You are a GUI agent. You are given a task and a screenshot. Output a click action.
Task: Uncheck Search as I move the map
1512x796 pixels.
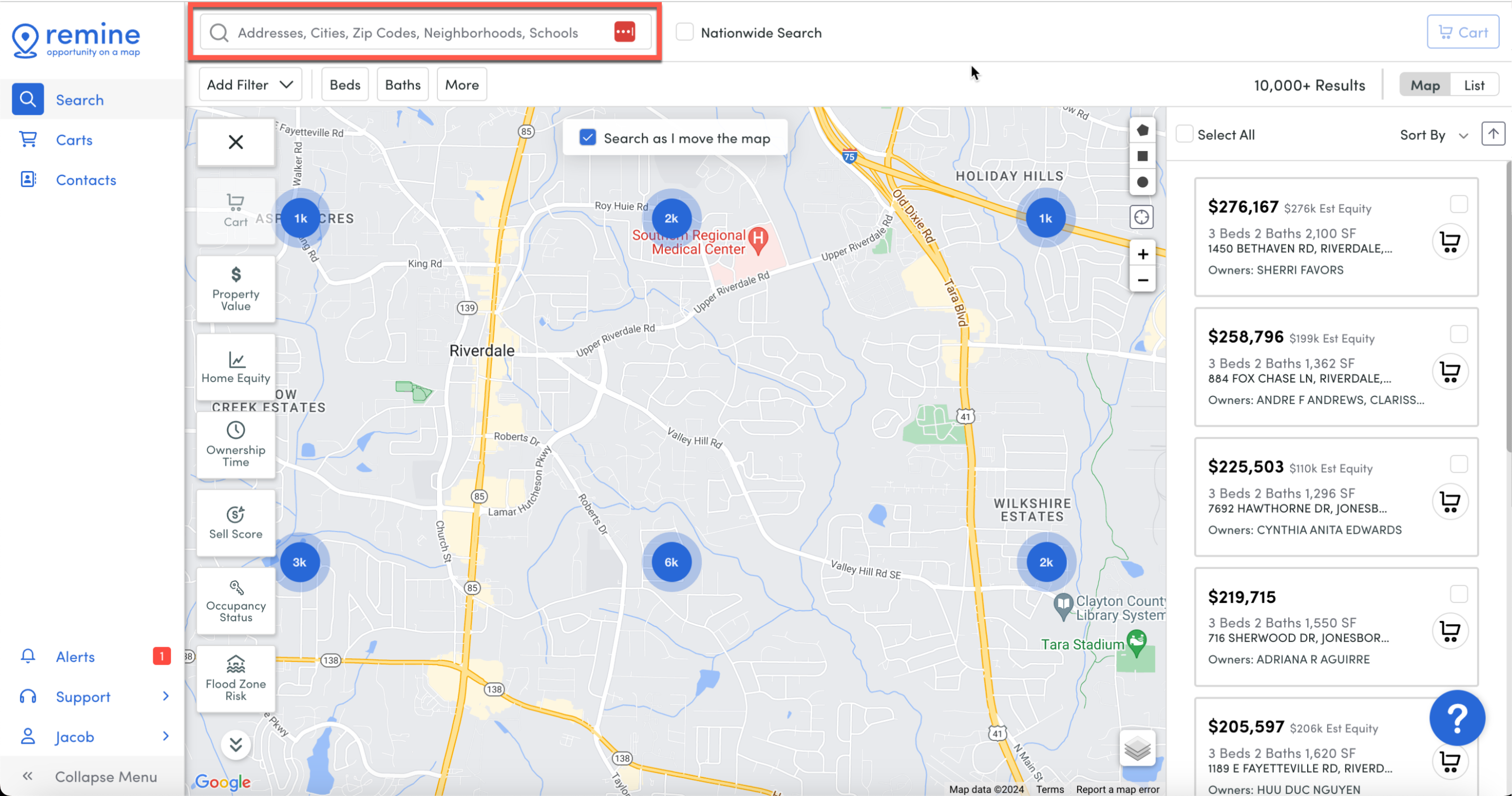[x=587, y=137]
